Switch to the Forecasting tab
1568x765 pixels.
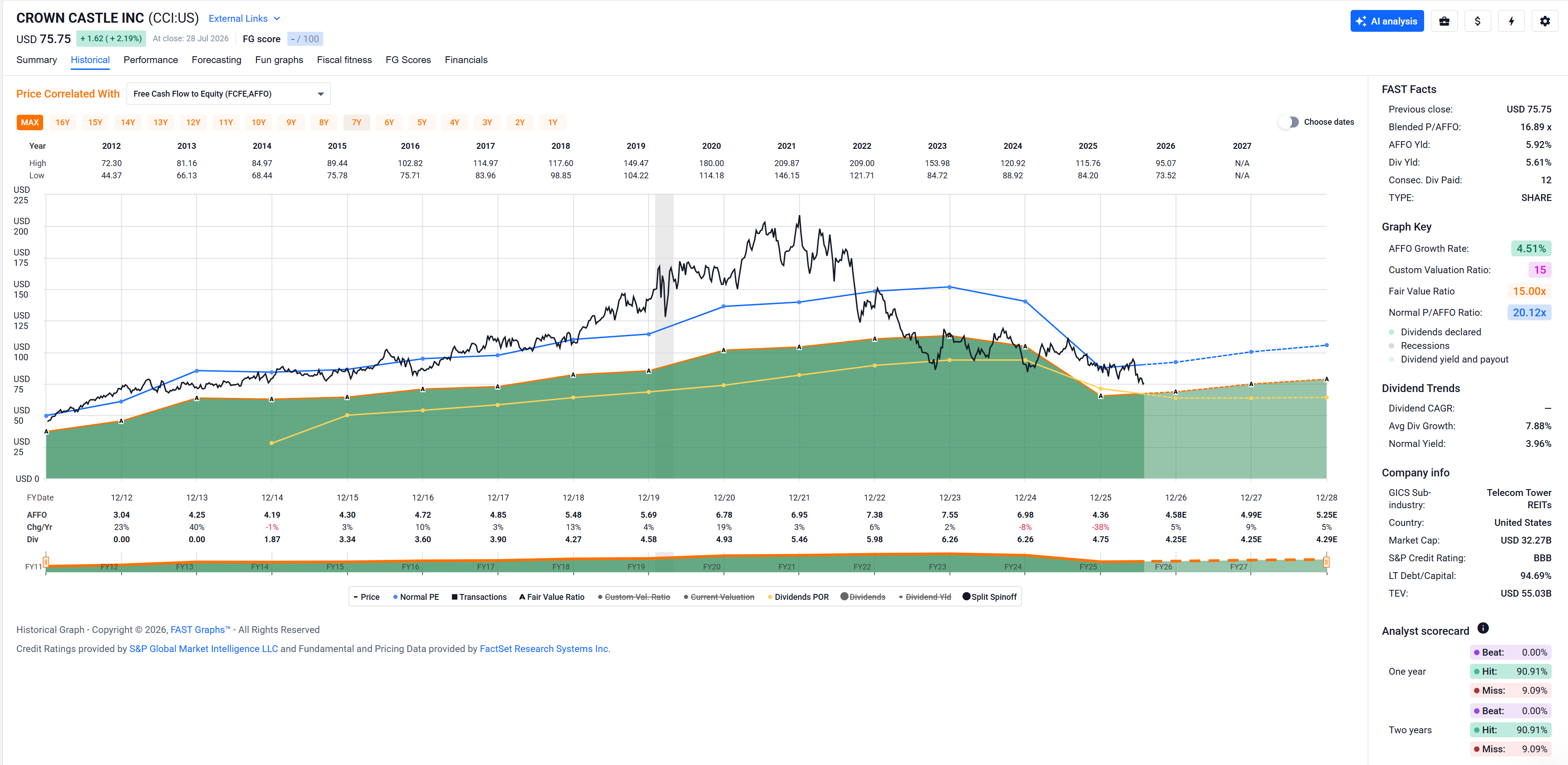click(x=216, y=59)
